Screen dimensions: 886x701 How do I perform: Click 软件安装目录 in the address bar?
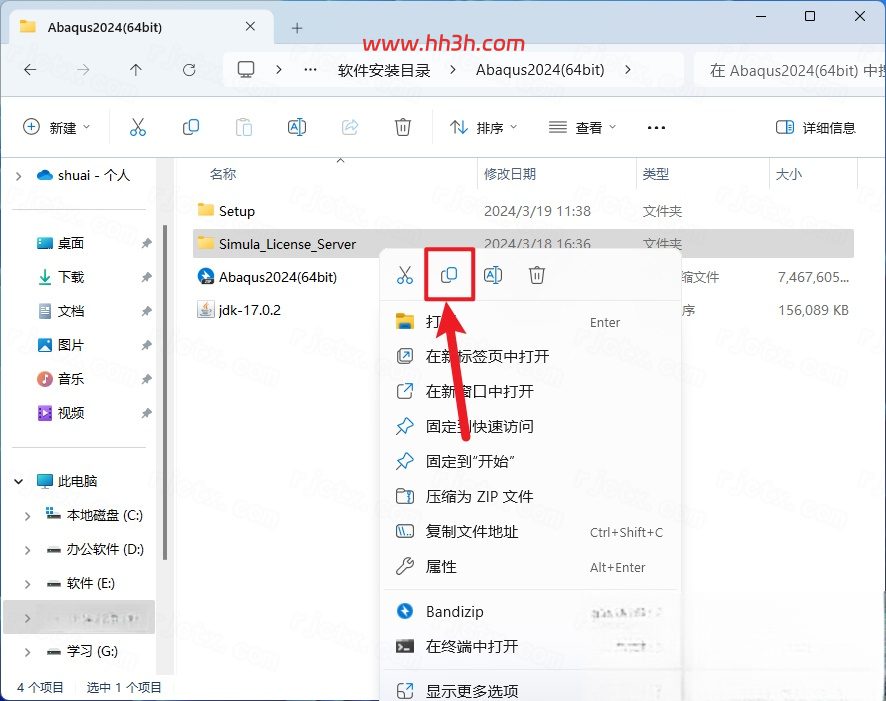pos(384,70)
